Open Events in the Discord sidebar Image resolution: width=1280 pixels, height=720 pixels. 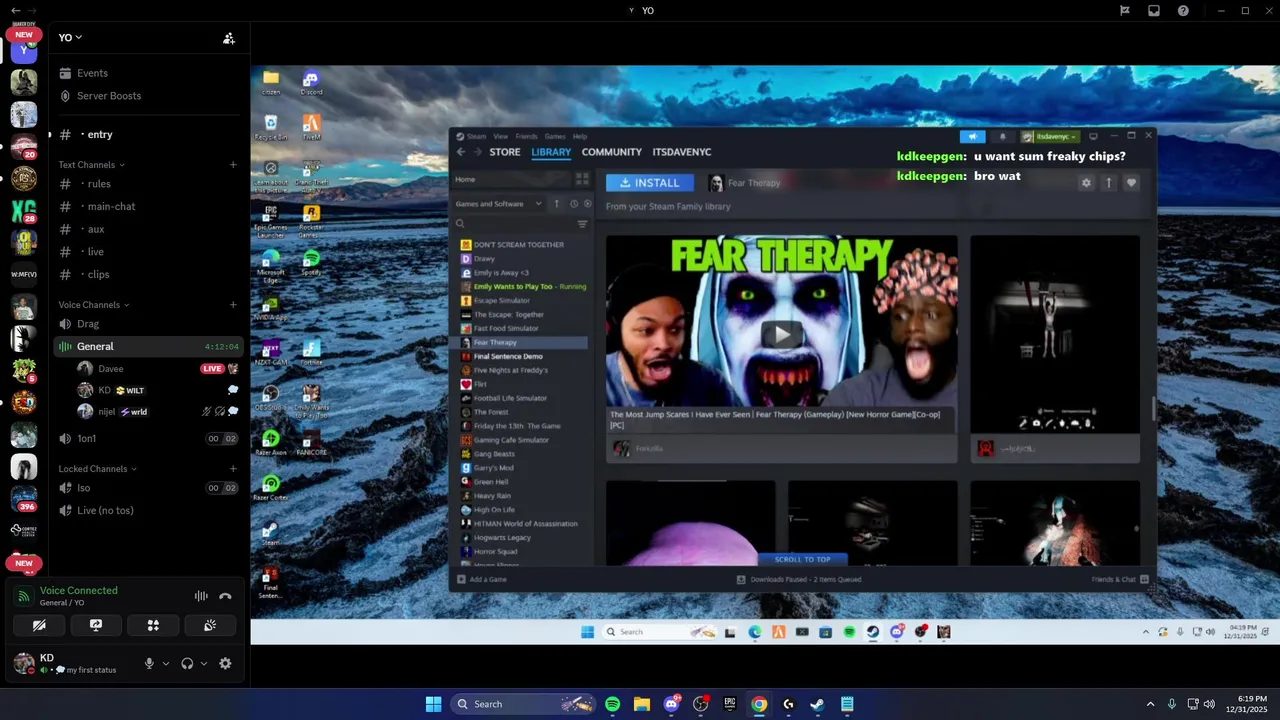(92, 73)
